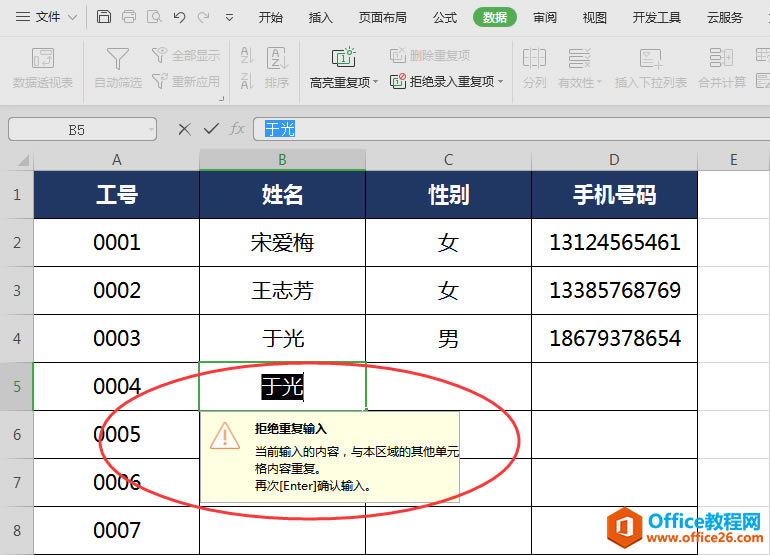Cancel entry with the X formula bar icon
The width and height of the screenshot is (770, 555).
pos(184,129)
